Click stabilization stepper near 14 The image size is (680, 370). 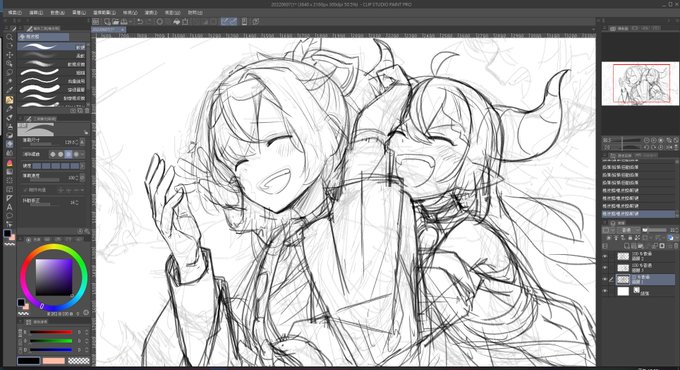(77, 202)
